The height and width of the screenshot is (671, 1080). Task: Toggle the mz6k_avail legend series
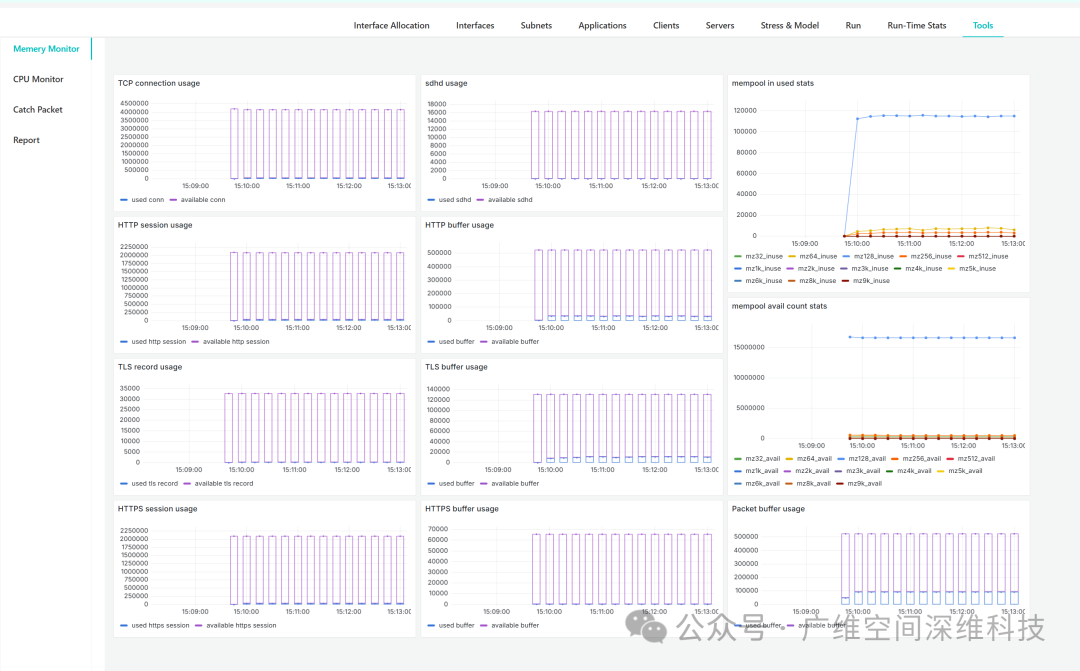757,484
